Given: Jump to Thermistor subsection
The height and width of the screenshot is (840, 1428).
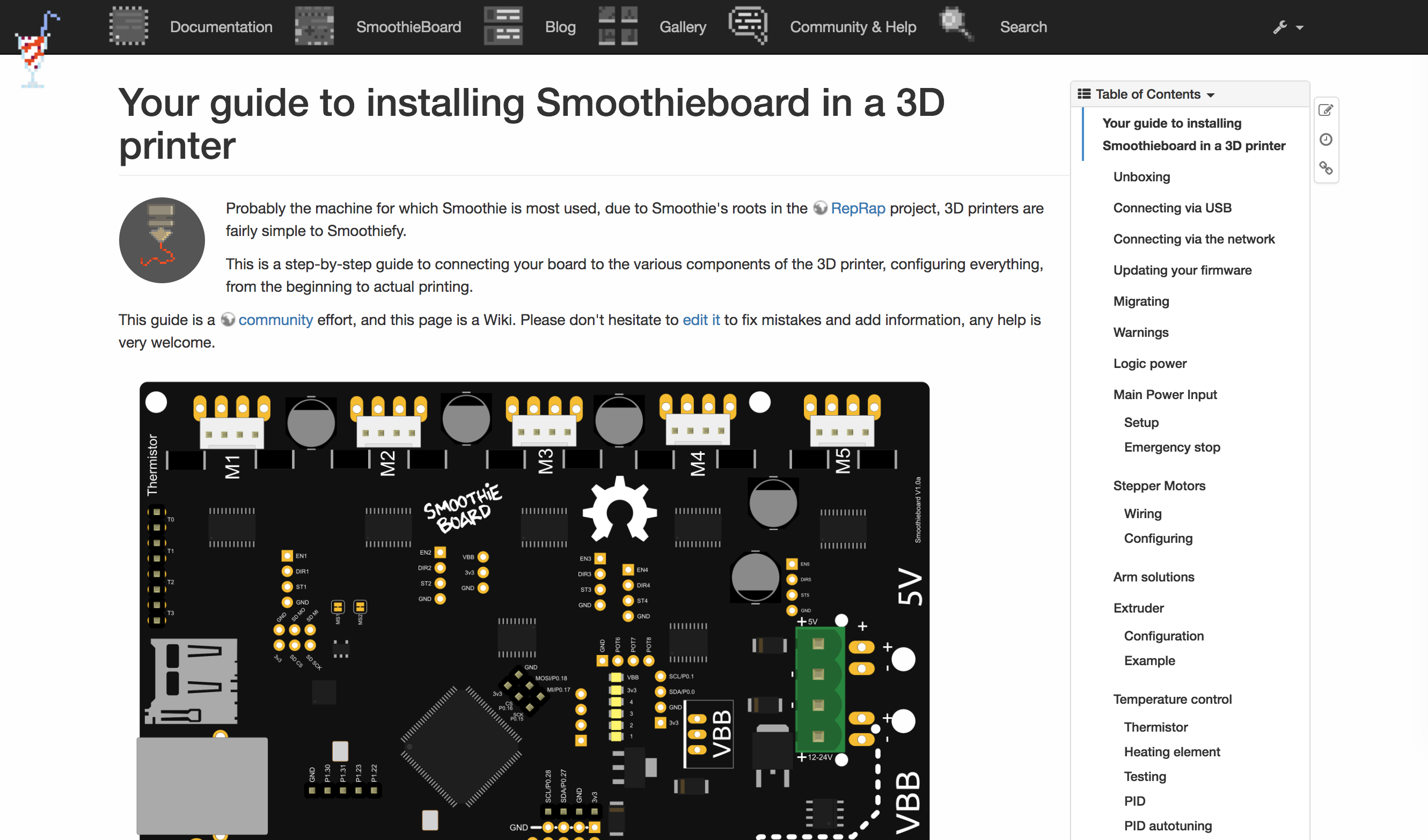Looking at the screenshot, I should (x=1155, y=727).
